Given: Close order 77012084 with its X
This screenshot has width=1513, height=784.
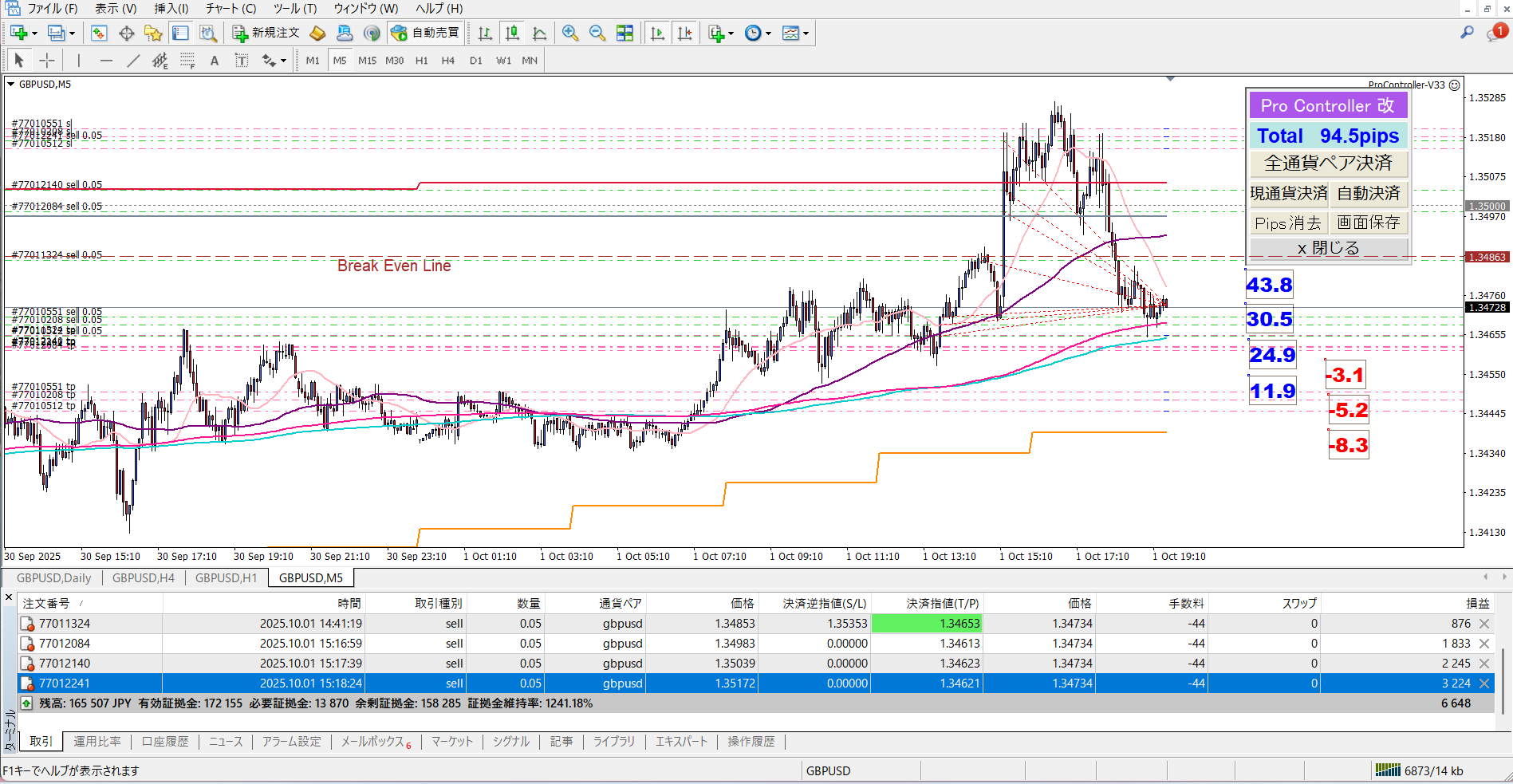Looking at the screenshot, I should 1484,644.
